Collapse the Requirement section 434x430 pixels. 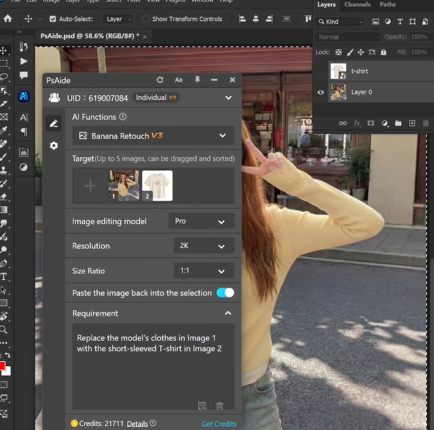(x=228, y=313)
